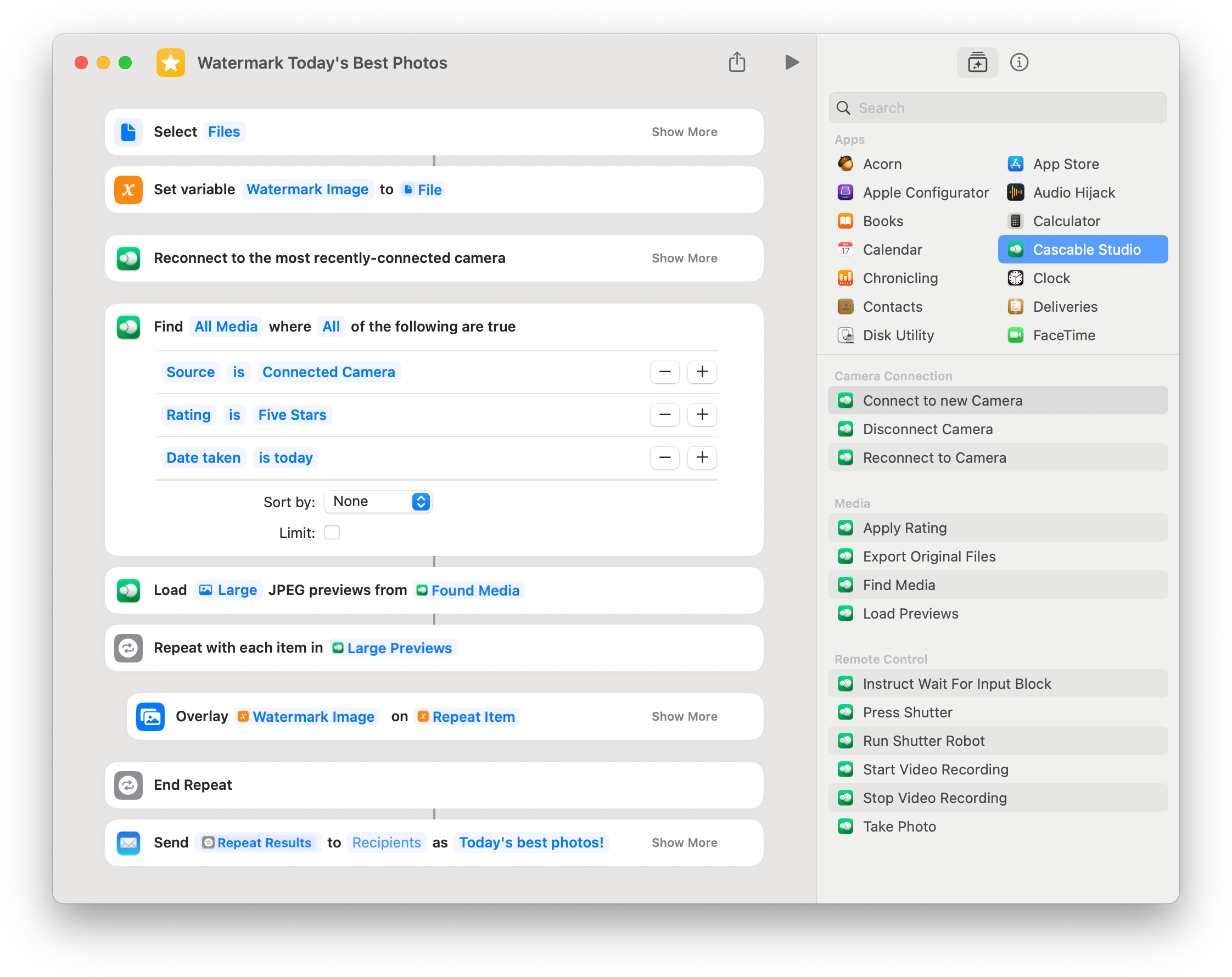Select FaceTime in the Apps list
This screenshot has width=1232, height=977.
click(x=1082, y=335)
